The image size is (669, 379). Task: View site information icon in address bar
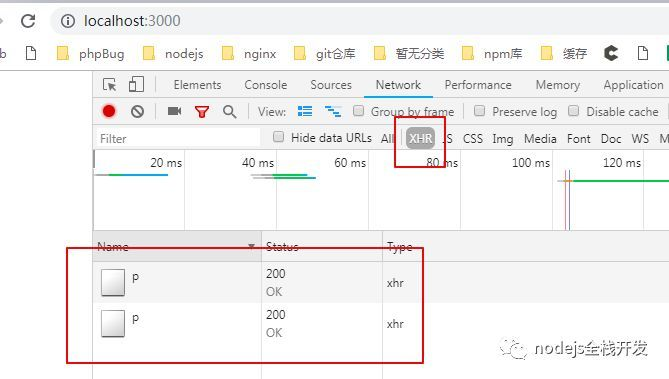point(68,20)
